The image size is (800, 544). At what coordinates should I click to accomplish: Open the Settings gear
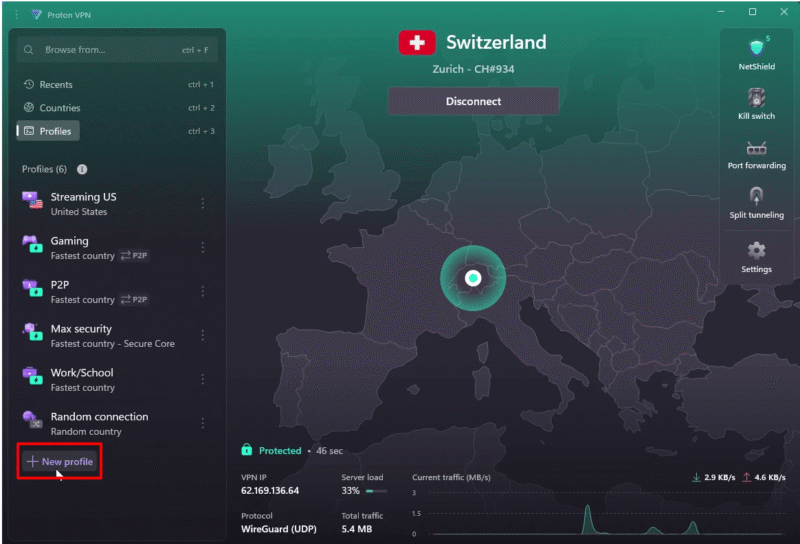(x=756, y=251)
